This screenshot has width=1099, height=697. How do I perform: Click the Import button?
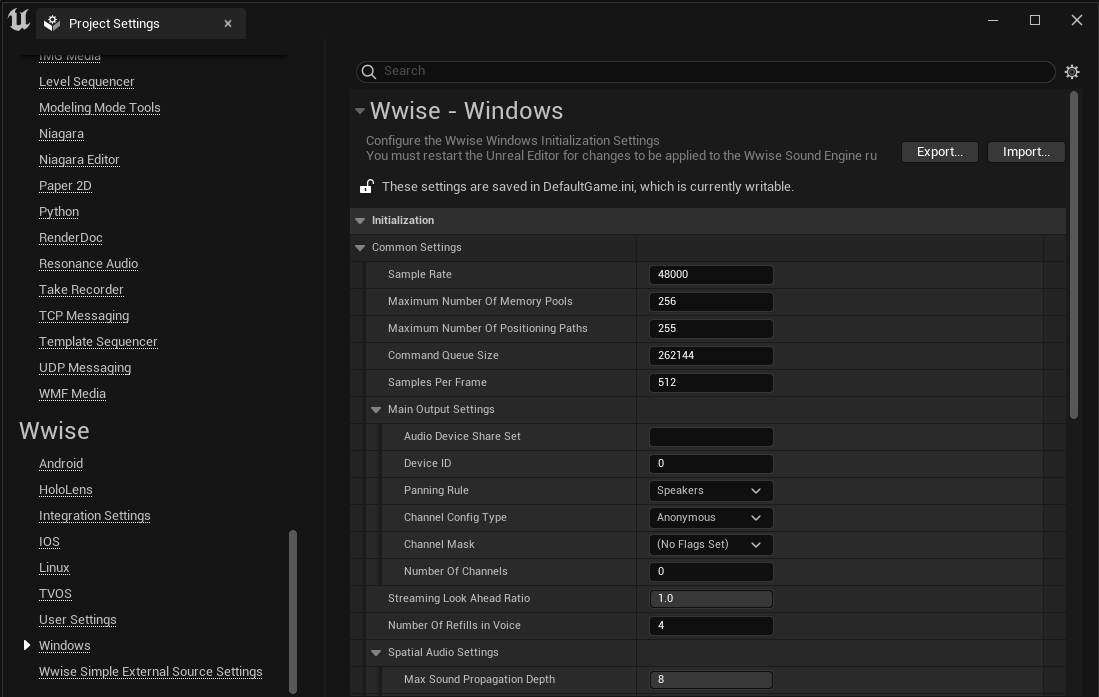1026,152
